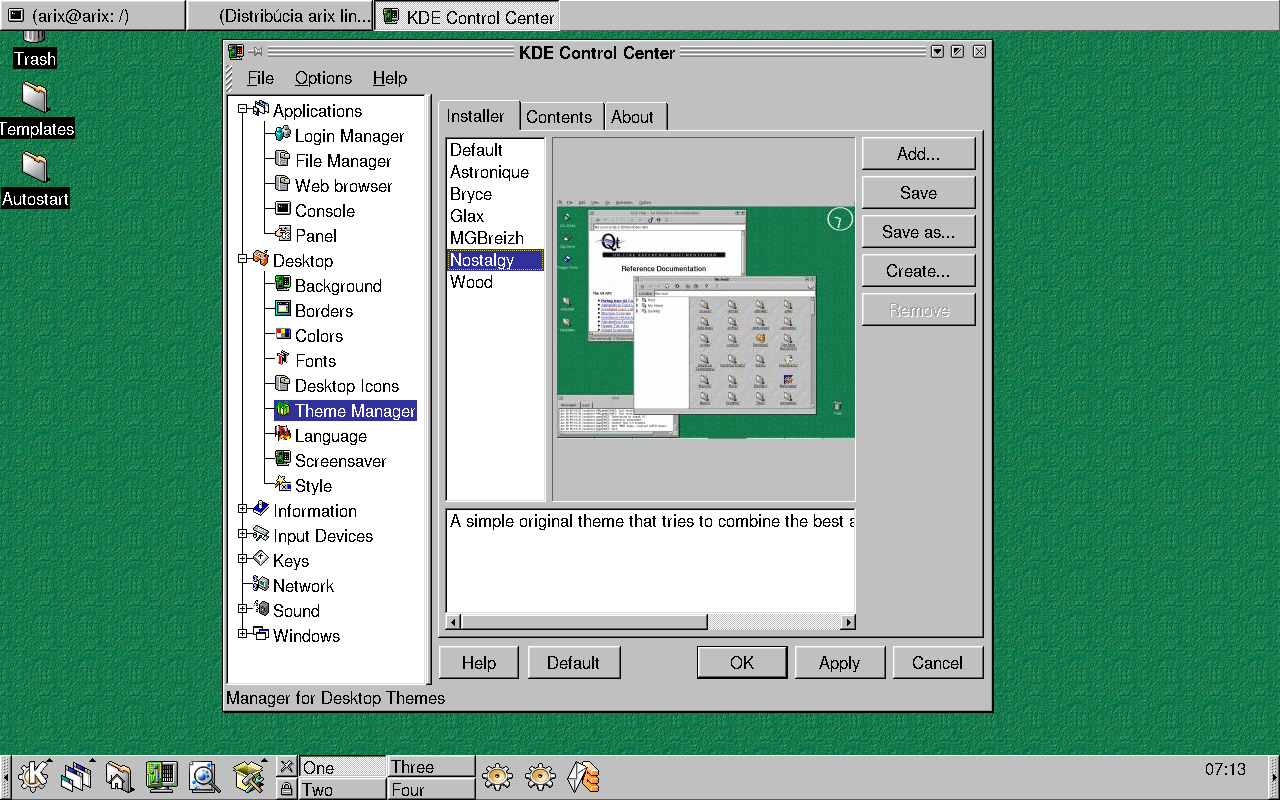Click the Templates folder desktop icon
Image resolution: width=1280 pixels, height=800 pixels.
click(35, 98)
